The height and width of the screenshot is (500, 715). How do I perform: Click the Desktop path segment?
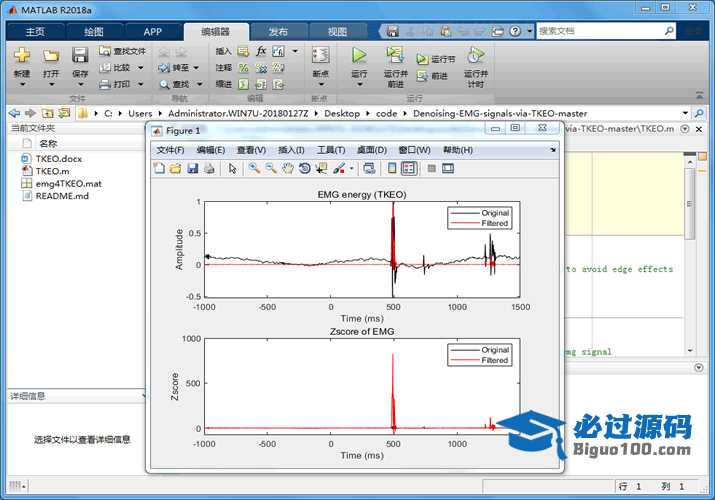click(x=342, y=113)
